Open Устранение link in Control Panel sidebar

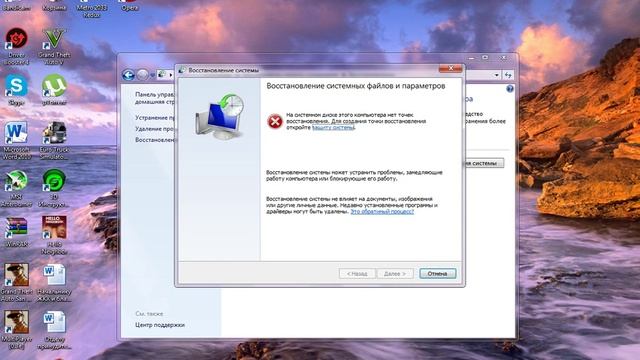tap(155, 118)
